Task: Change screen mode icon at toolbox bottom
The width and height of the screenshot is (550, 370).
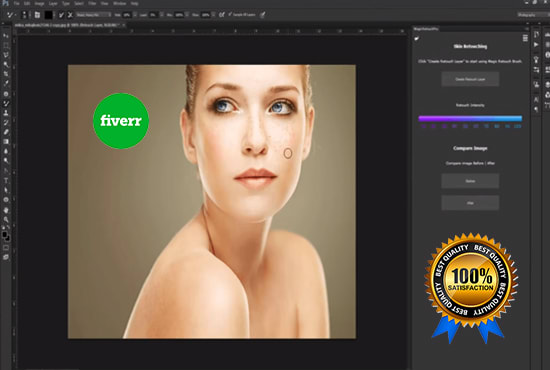Action: [x=6, y=257]
